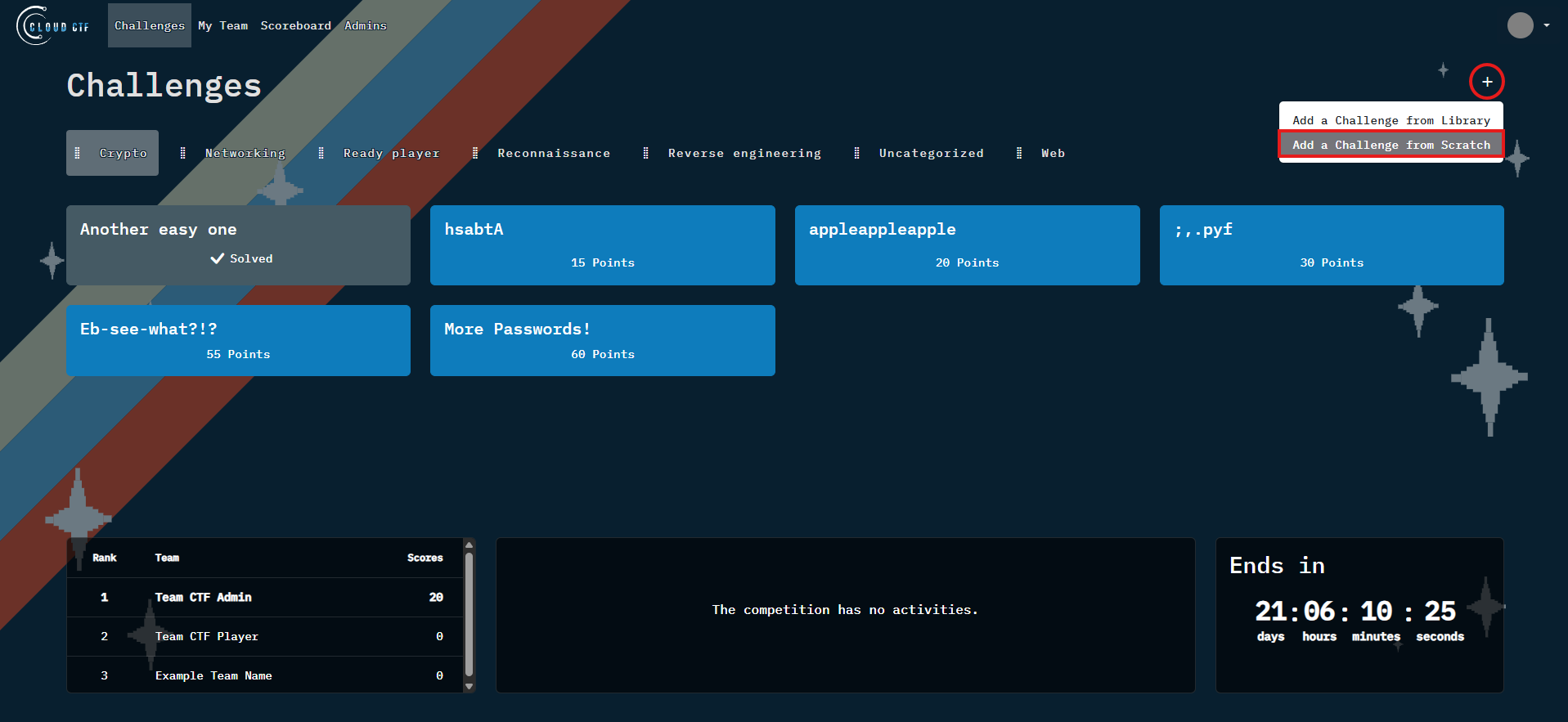The image size is (1568, 722).
Task: Expand the user account dropdown arrow
Action: point(1547,25)
